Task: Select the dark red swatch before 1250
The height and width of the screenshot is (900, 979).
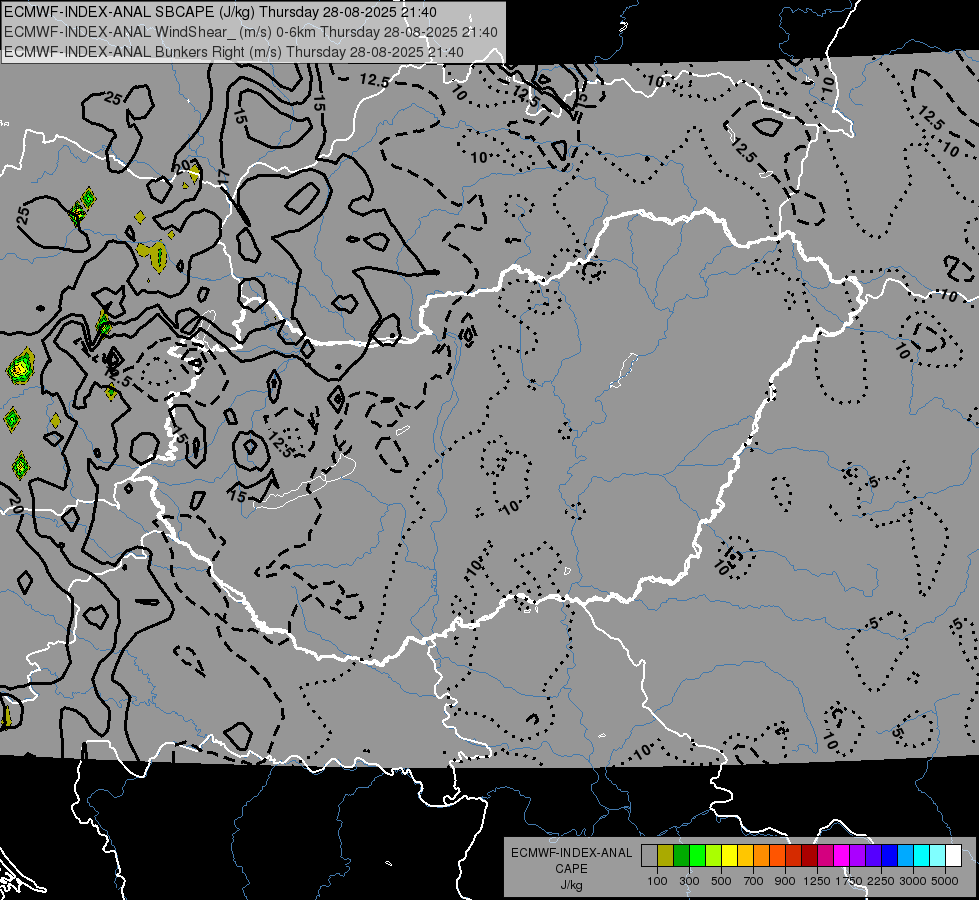Action: [810, 856]
